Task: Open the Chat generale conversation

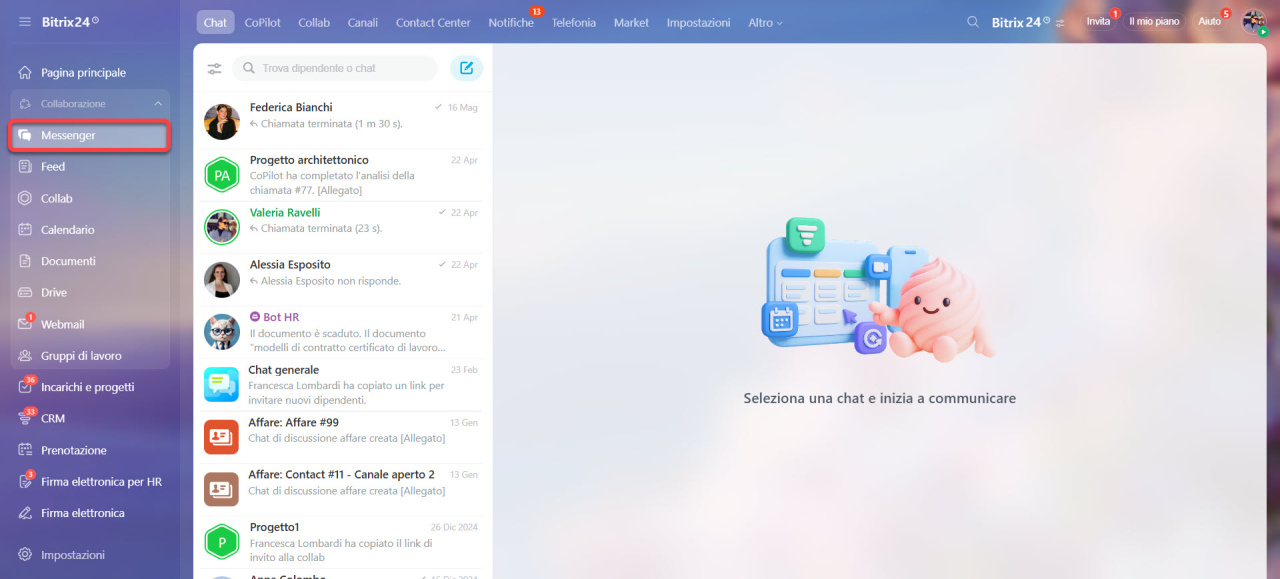Action: (x=341, y=384)
